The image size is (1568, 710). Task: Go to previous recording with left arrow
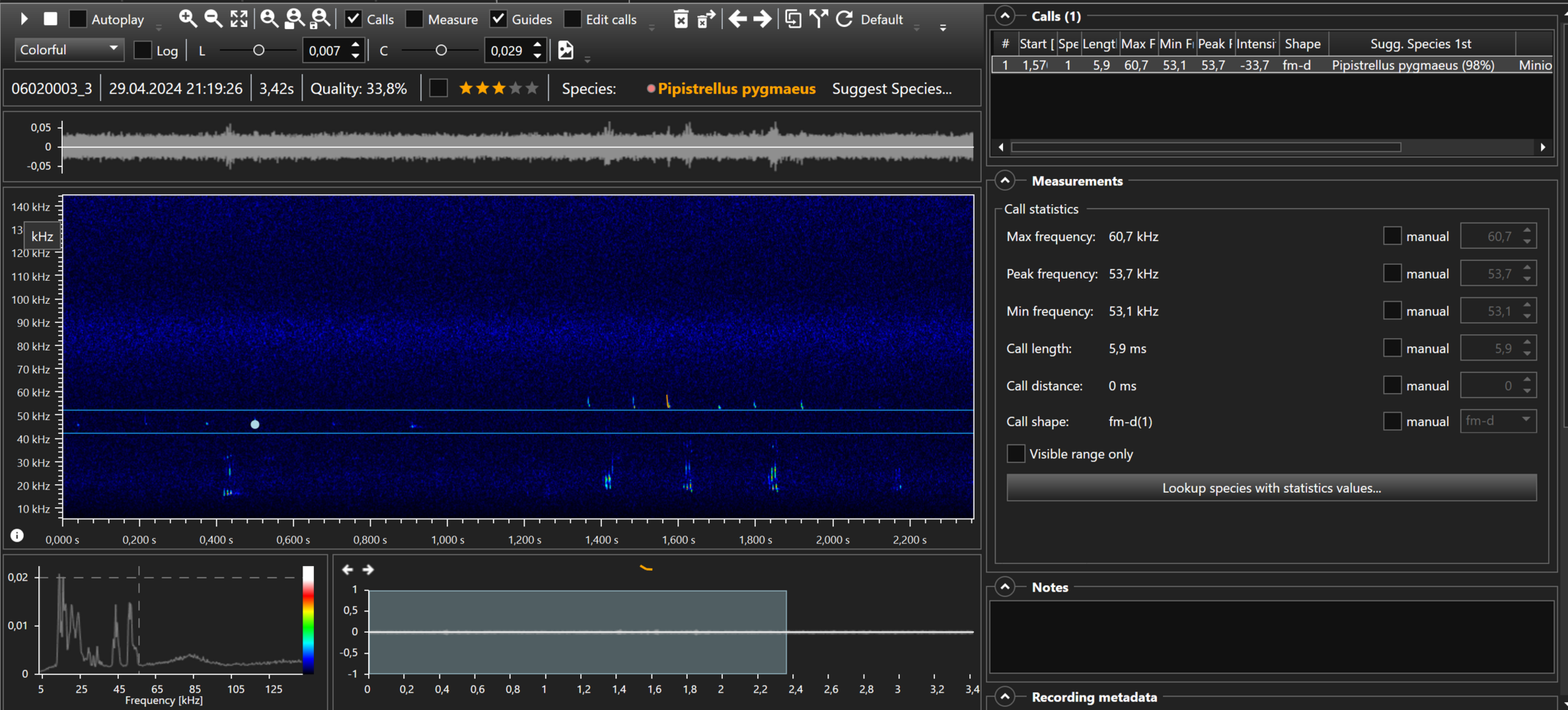pos(737,19)
